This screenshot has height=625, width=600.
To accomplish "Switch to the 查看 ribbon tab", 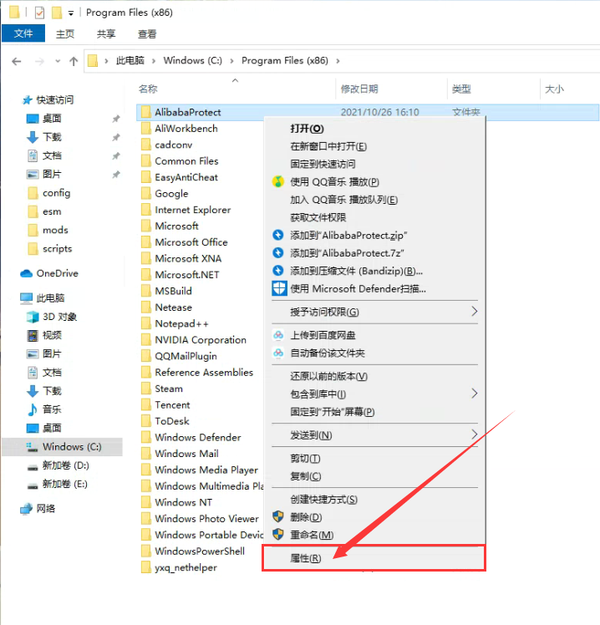I will (147, 34).
